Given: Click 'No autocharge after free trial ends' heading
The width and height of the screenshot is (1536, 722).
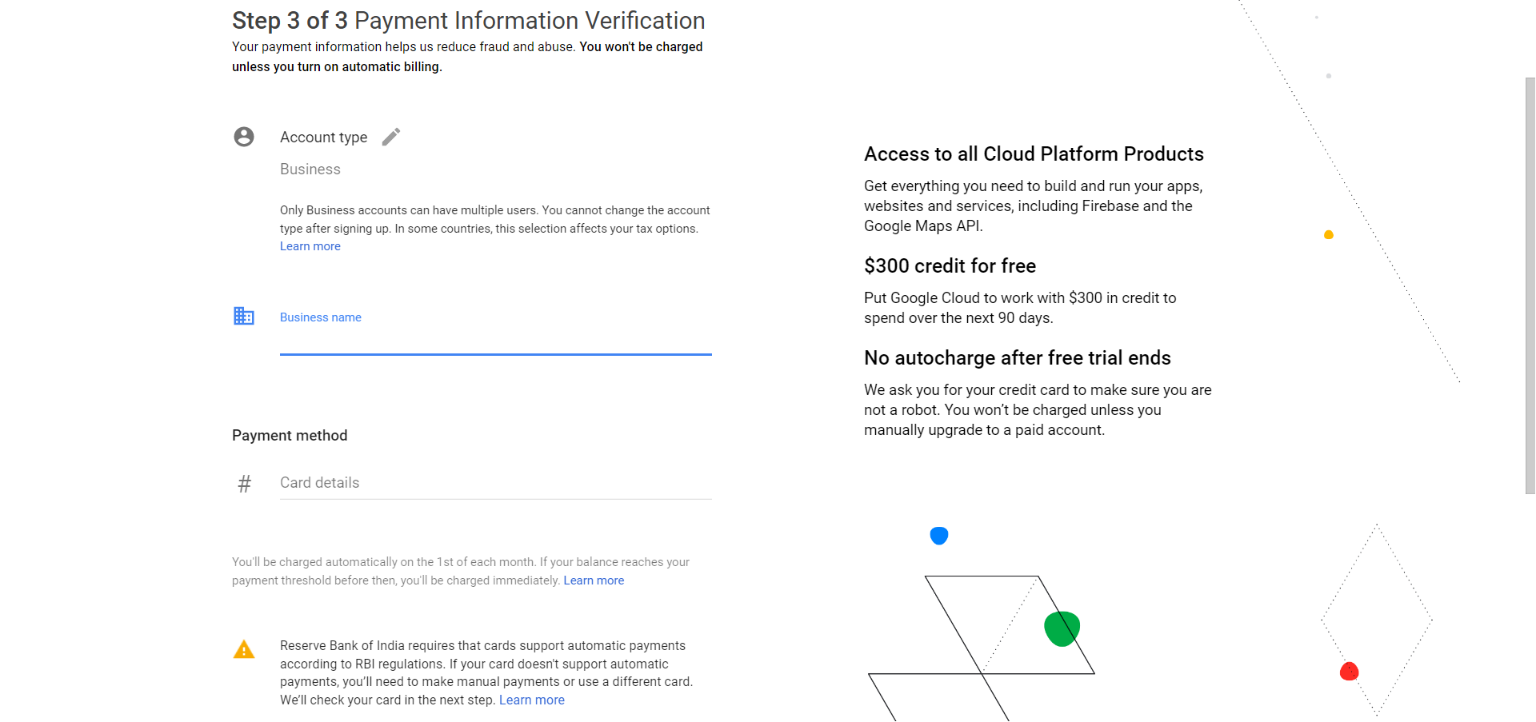Looking at the screenshot, I should tap(1018, 358).
